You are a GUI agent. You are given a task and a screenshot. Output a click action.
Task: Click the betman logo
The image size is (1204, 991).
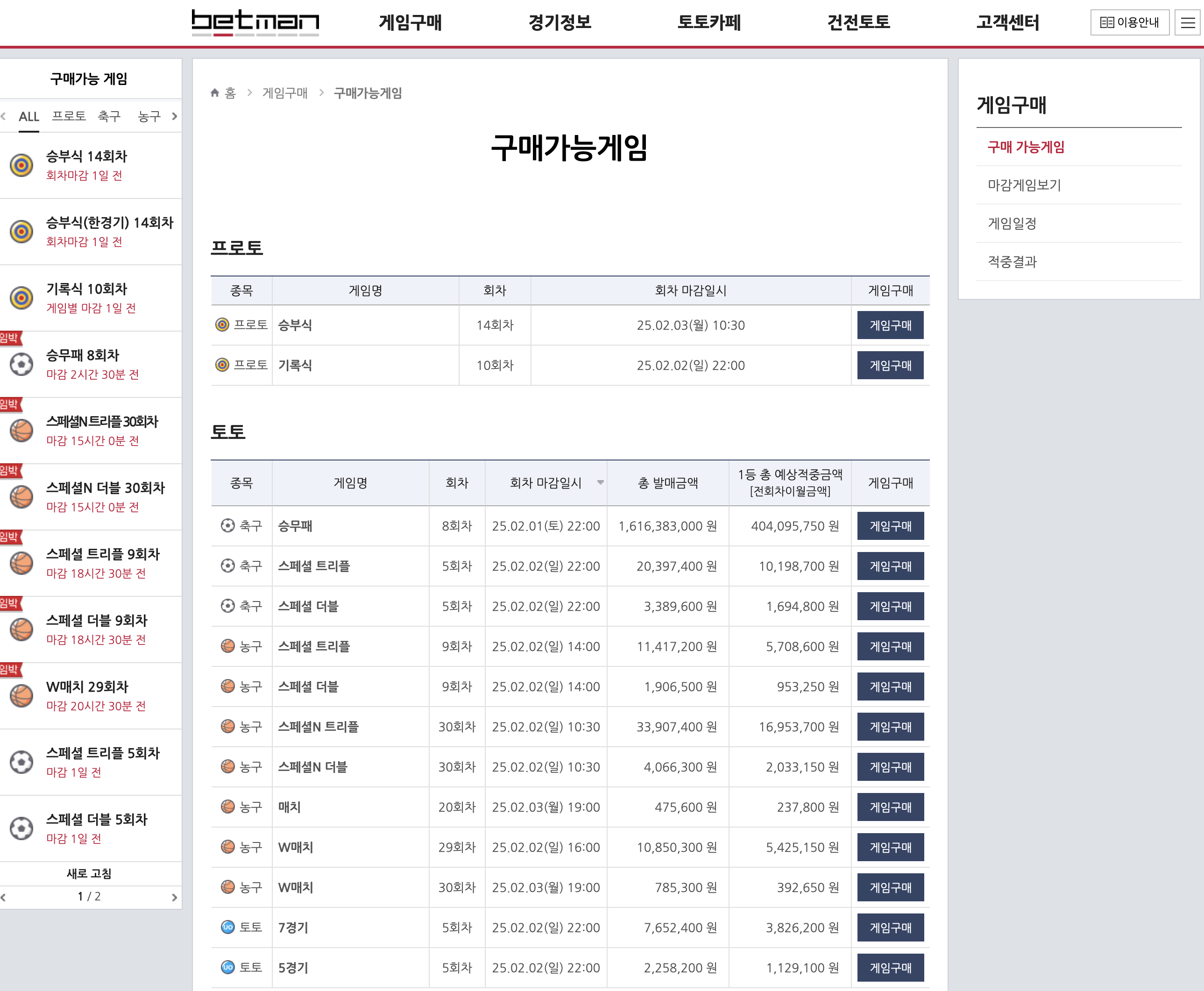click(x=255, y=22)
